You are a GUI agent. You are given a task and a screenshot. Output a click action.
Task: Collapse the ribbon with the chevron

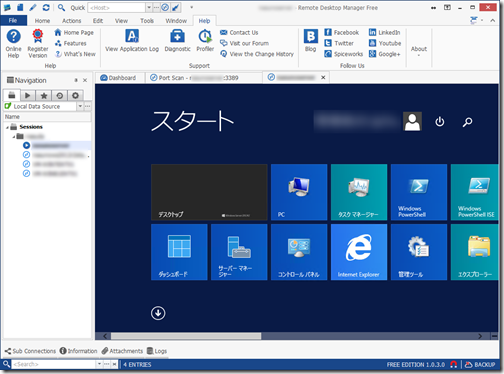pyautogui.click(x=493, y=21)
